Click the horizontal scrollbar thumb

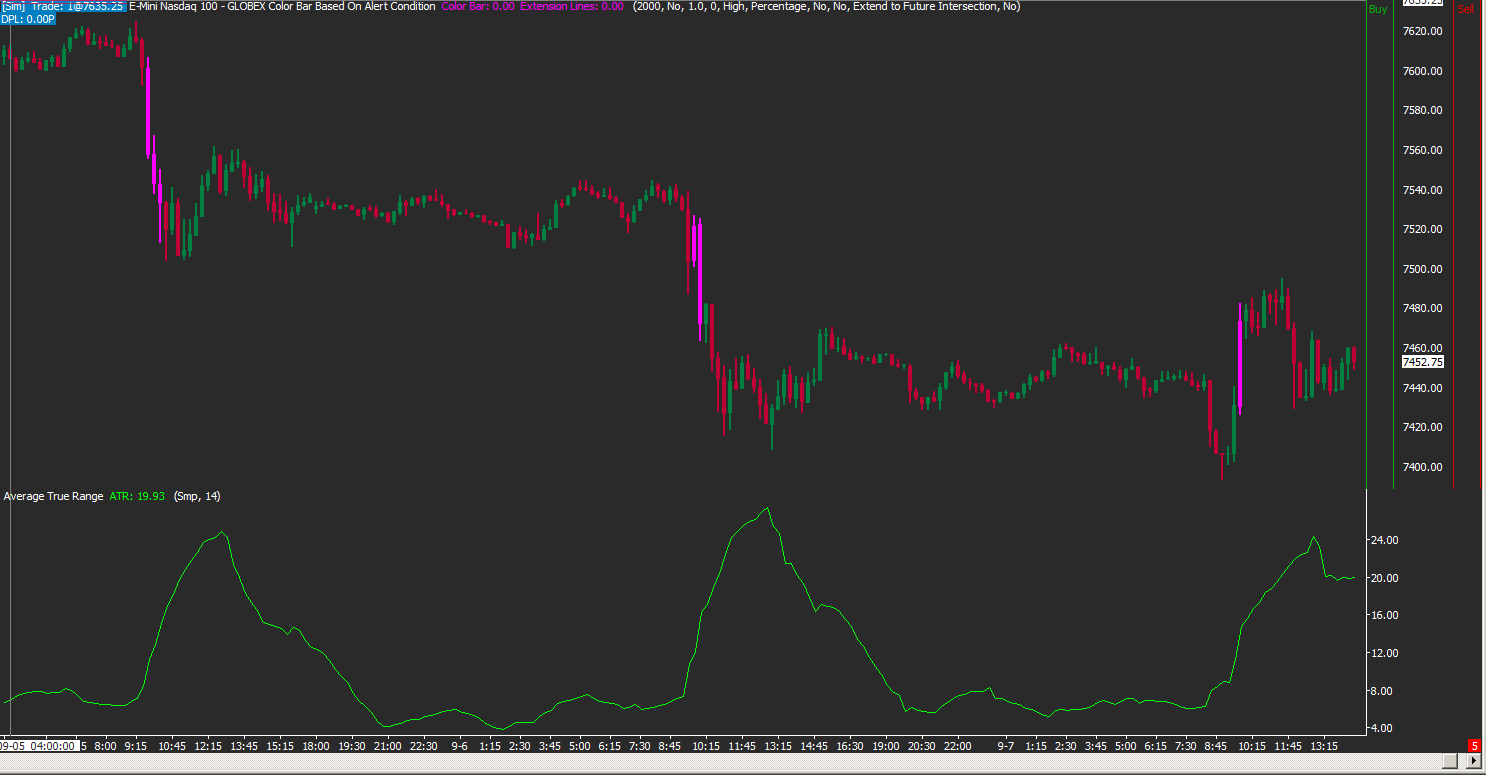tap(1449, 762)
